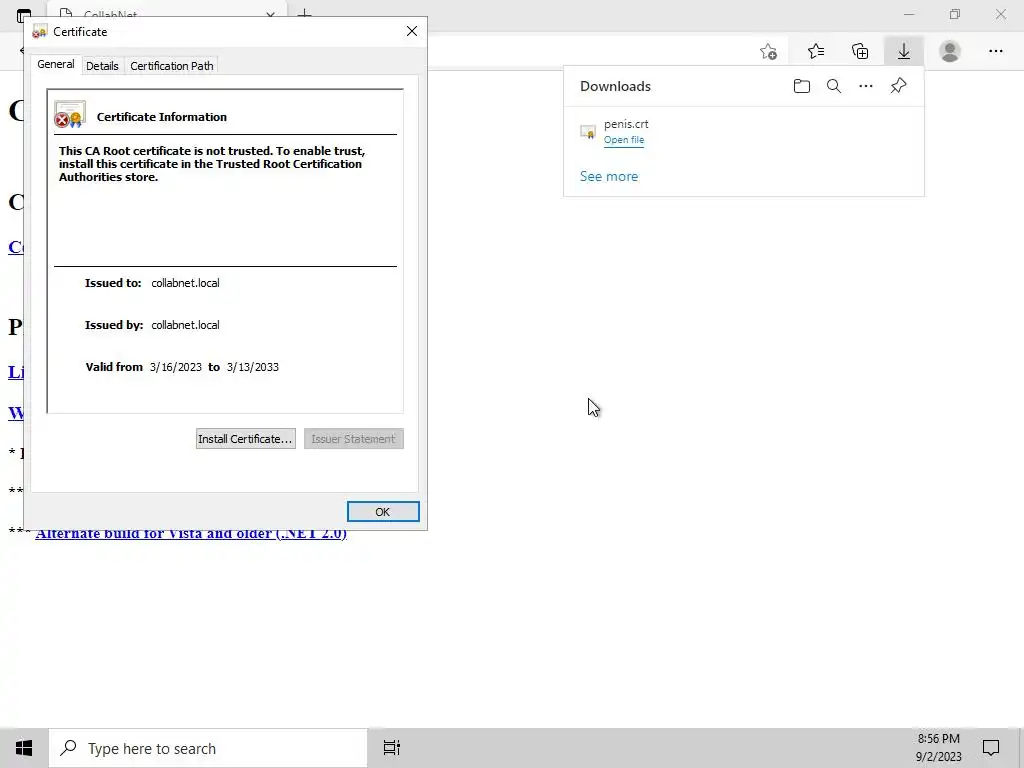This screenshot has height=768, width=1024.
Task: Open Task View on taskbar
Action: pyautogui.click(x=392, y=748)
